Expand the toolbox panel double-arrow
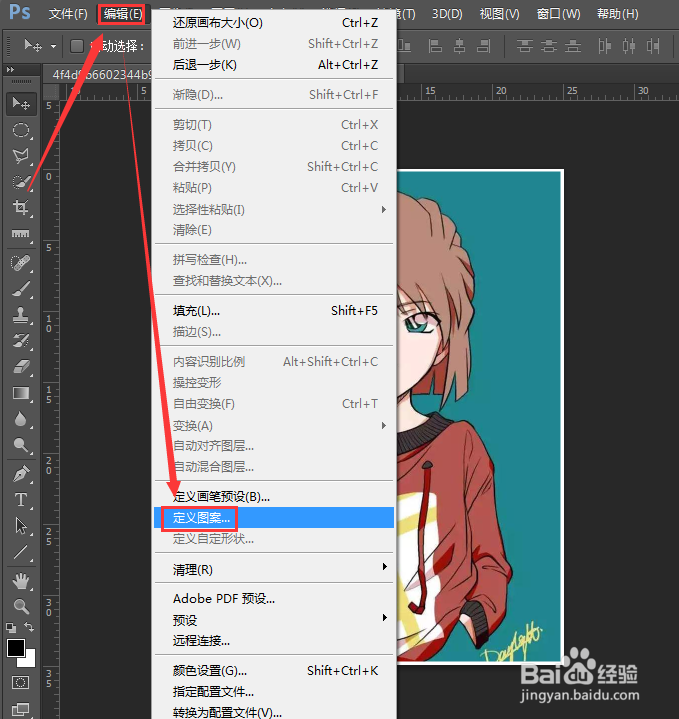 point(11,70)
